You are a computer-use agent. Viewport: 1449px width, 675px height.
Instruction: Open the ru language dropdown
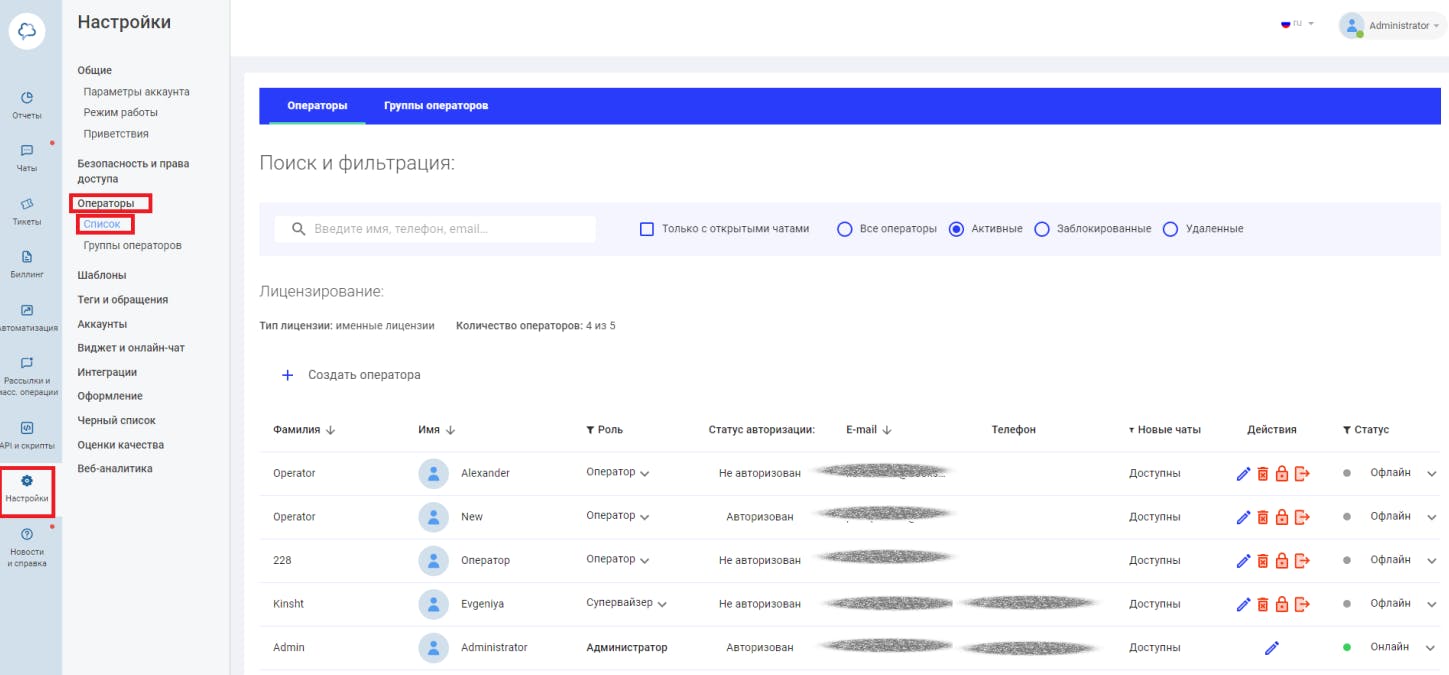pos(1298,24)
